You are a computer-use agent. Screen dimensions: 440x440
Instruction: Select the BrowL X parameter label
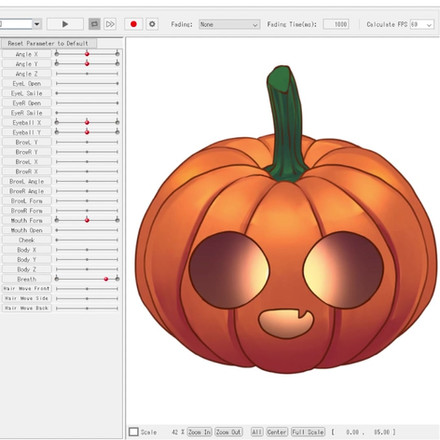point(27,162)
